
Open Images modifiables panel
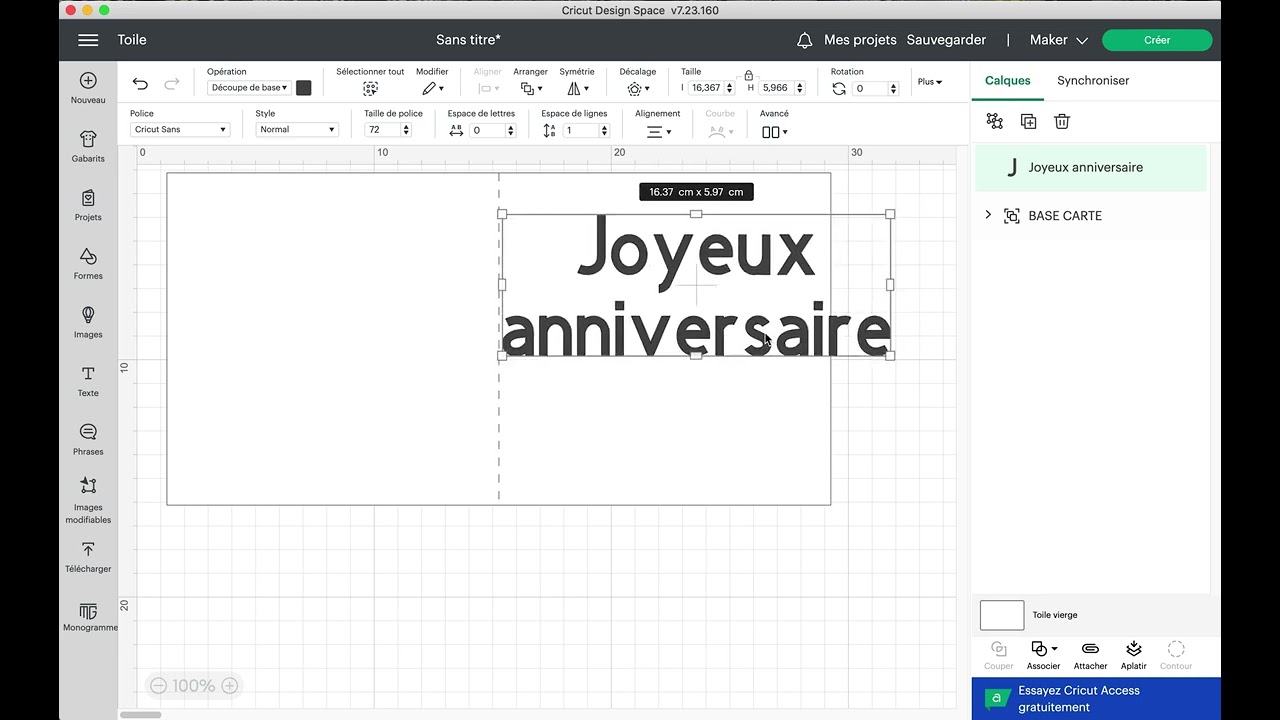(x=88, y=500)
